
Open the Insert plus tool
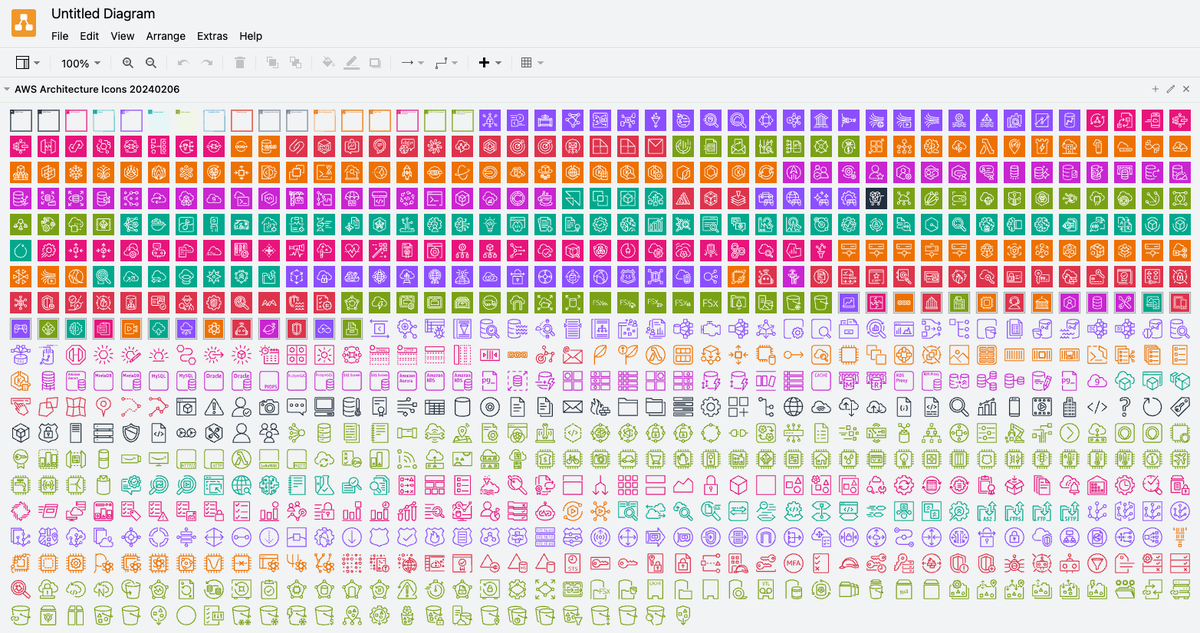[x=484, y=62]
